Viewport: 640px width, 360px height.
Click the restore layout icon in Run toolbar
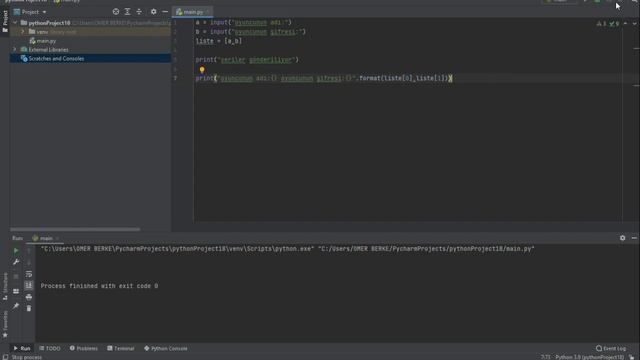pyautogui.click(x=16, y=291)
